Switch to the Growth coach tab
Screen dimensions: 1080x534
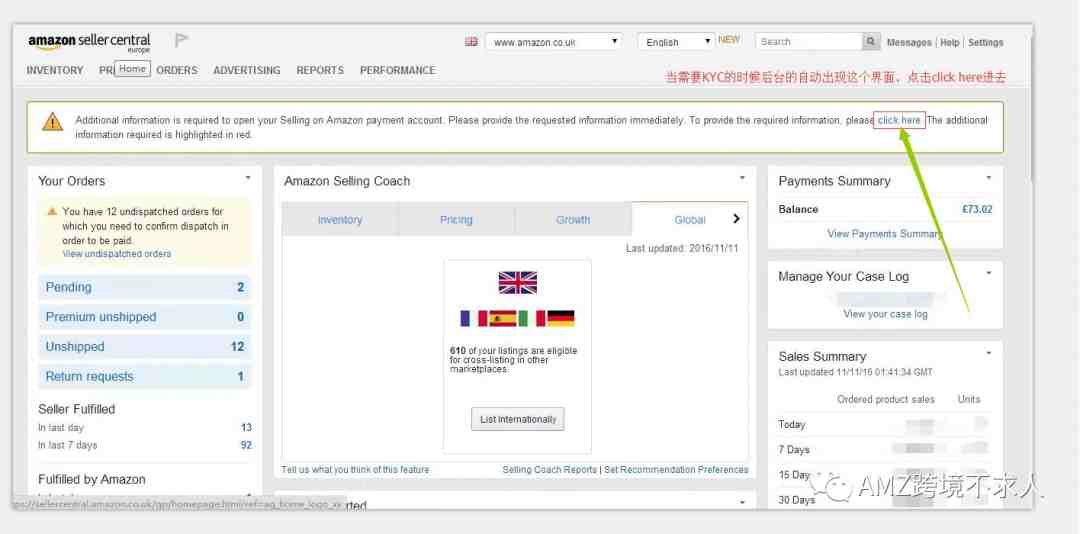point(573,220)
